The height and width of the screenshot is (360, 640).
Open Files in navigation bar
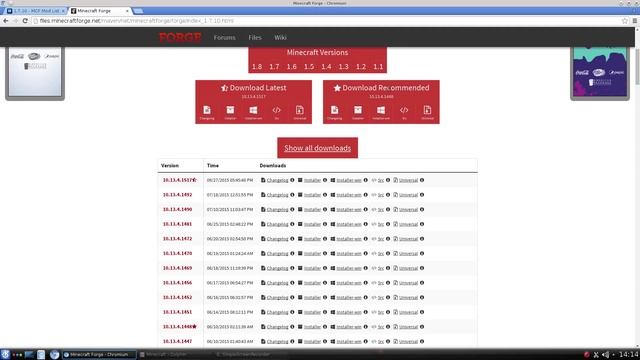coord(255,38)
